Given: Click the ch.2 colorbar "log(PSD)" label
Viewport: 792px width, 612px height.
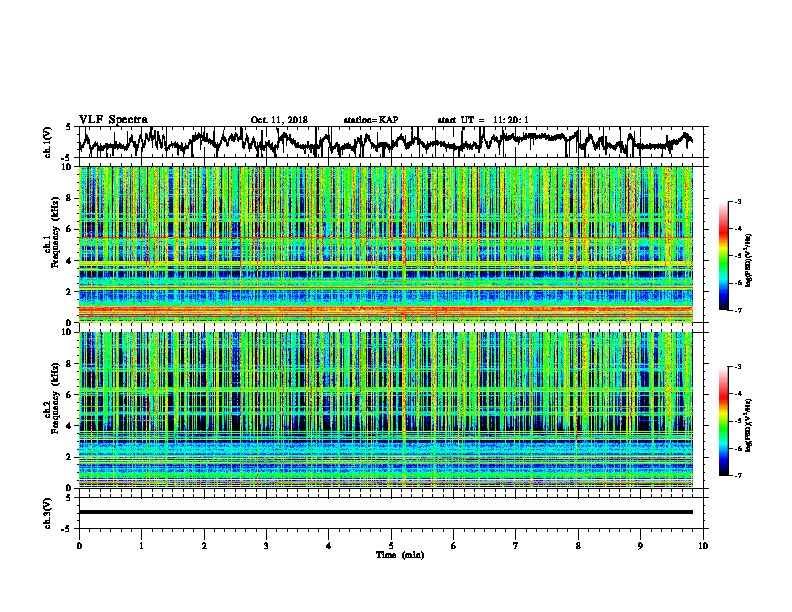Looking at the screenshot, I should point(748,425).
